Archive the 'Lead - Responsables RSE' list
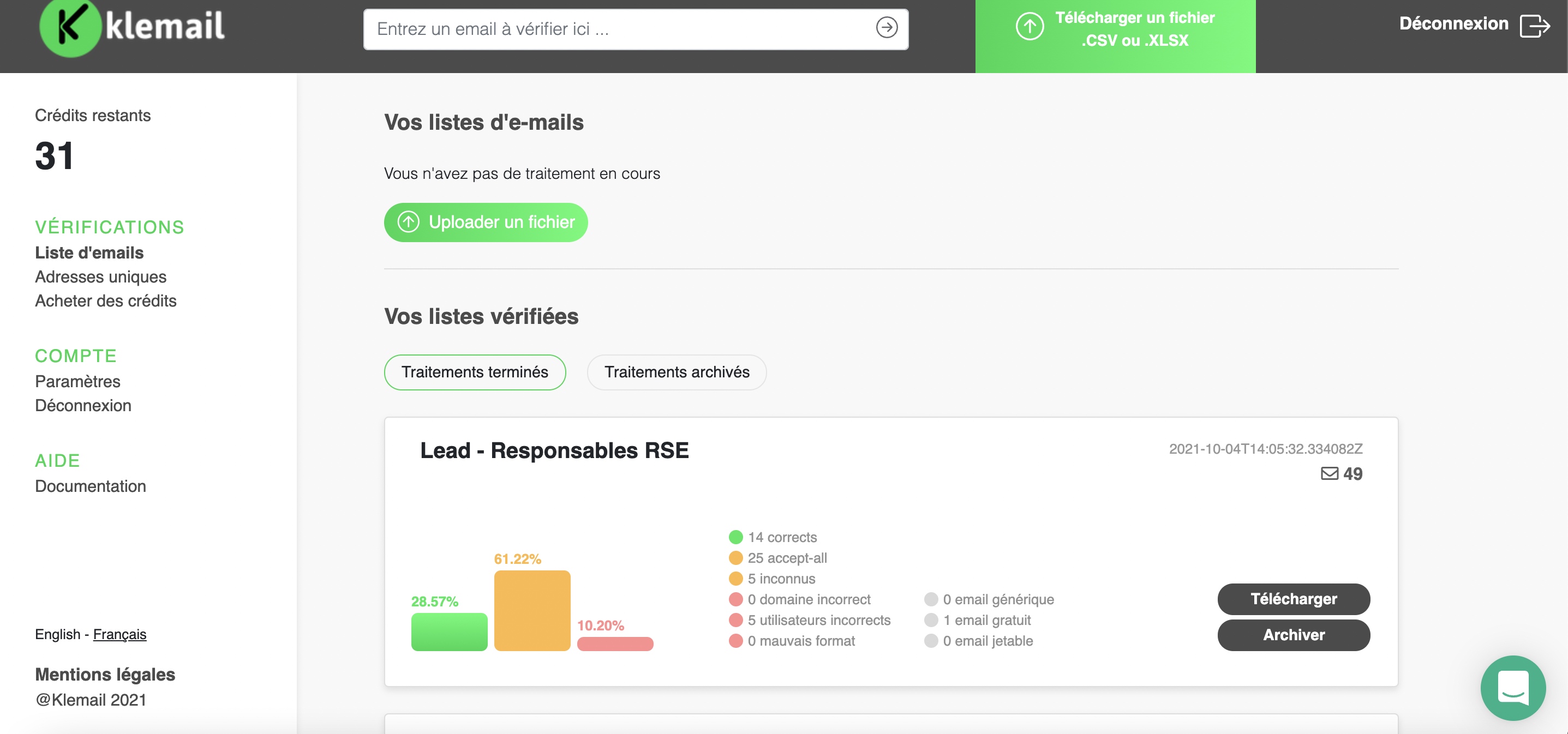This screenshot has width=1568, height=734. [1293, 635]
